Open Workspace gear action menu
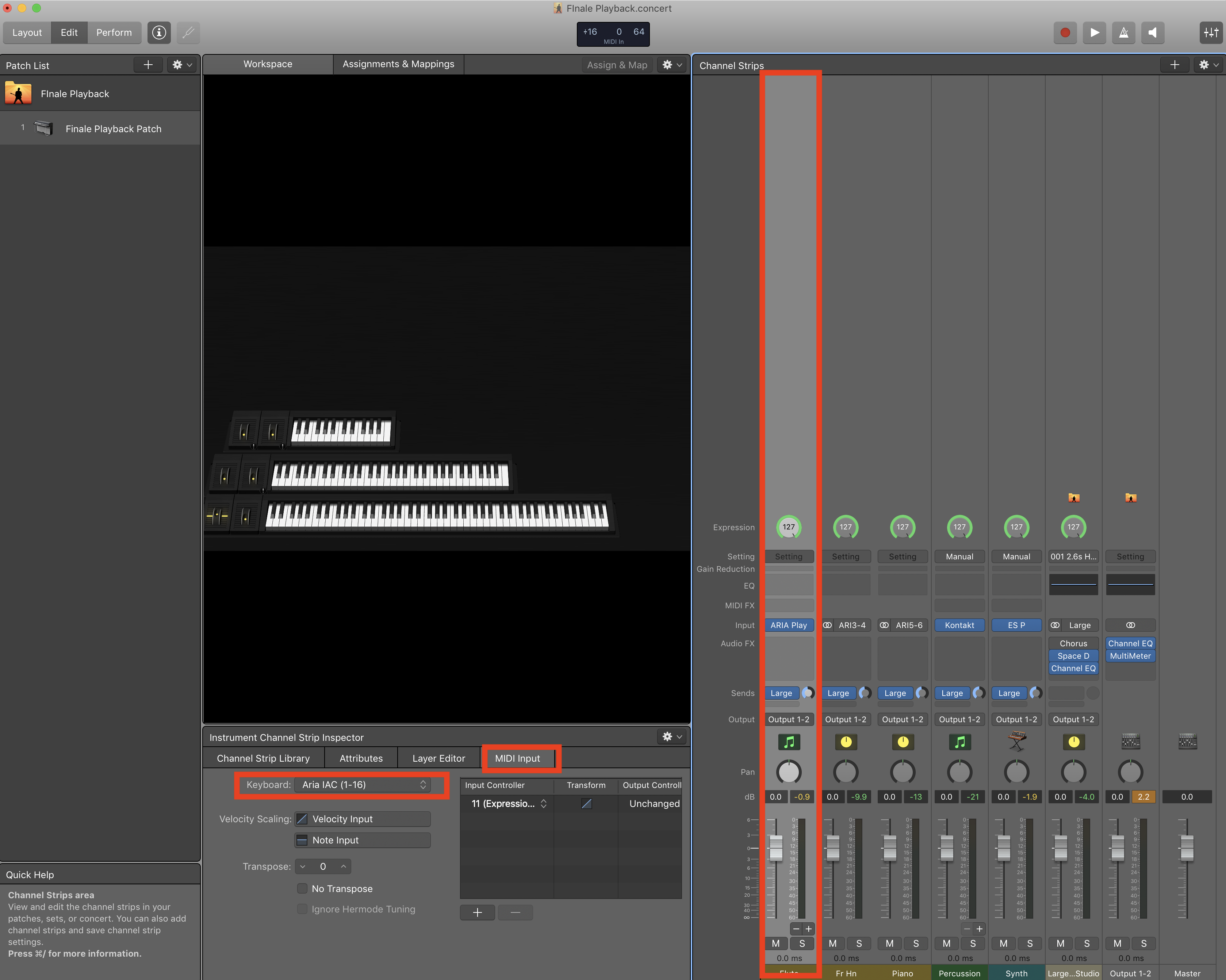The width and height of the screenshot is (1226, 980). coord(671,65)
